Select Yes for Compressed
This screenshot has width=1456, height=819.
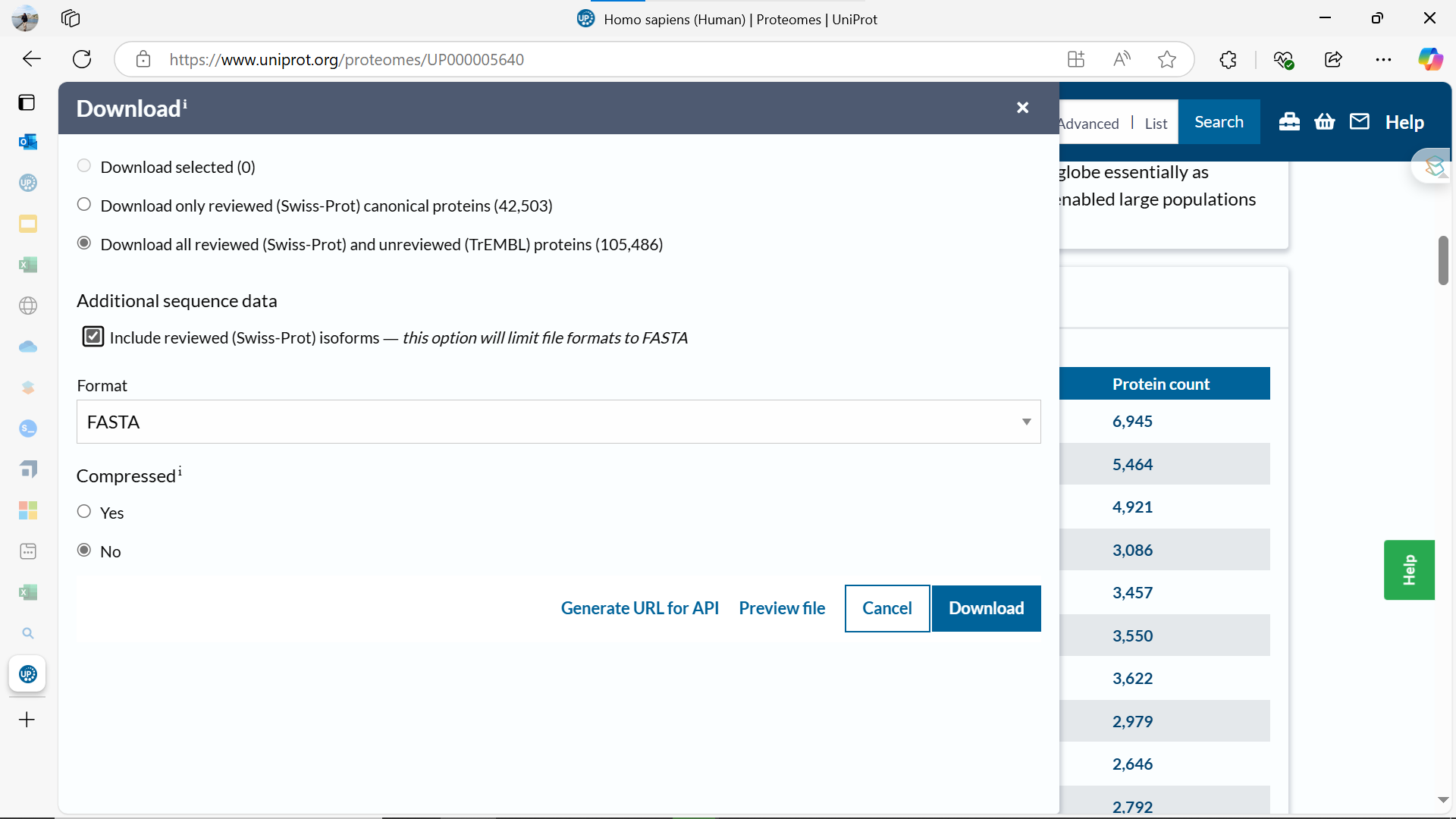[84, 512]
